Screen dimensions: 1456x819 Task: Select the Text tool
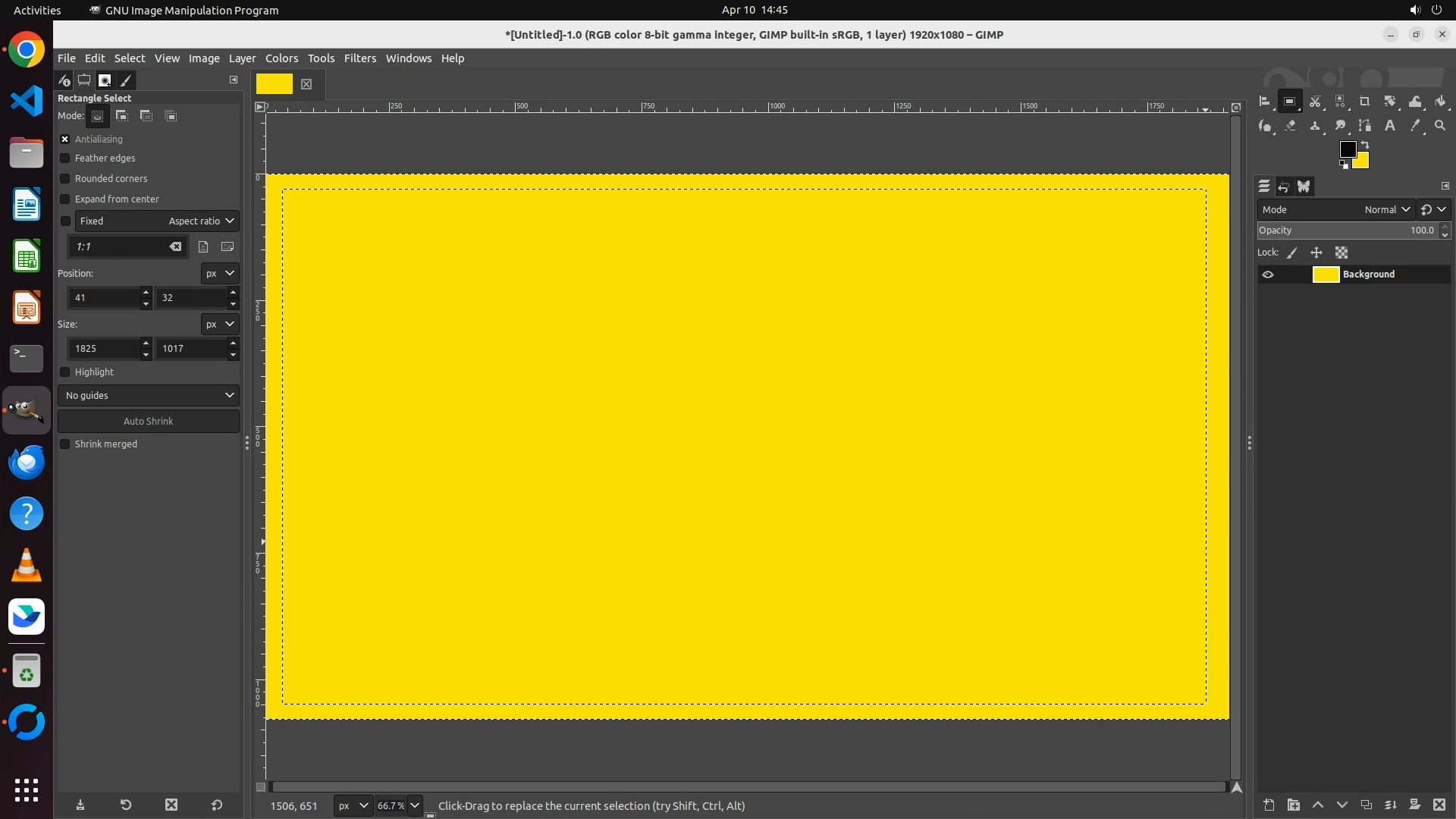(x=1389, y=126)
